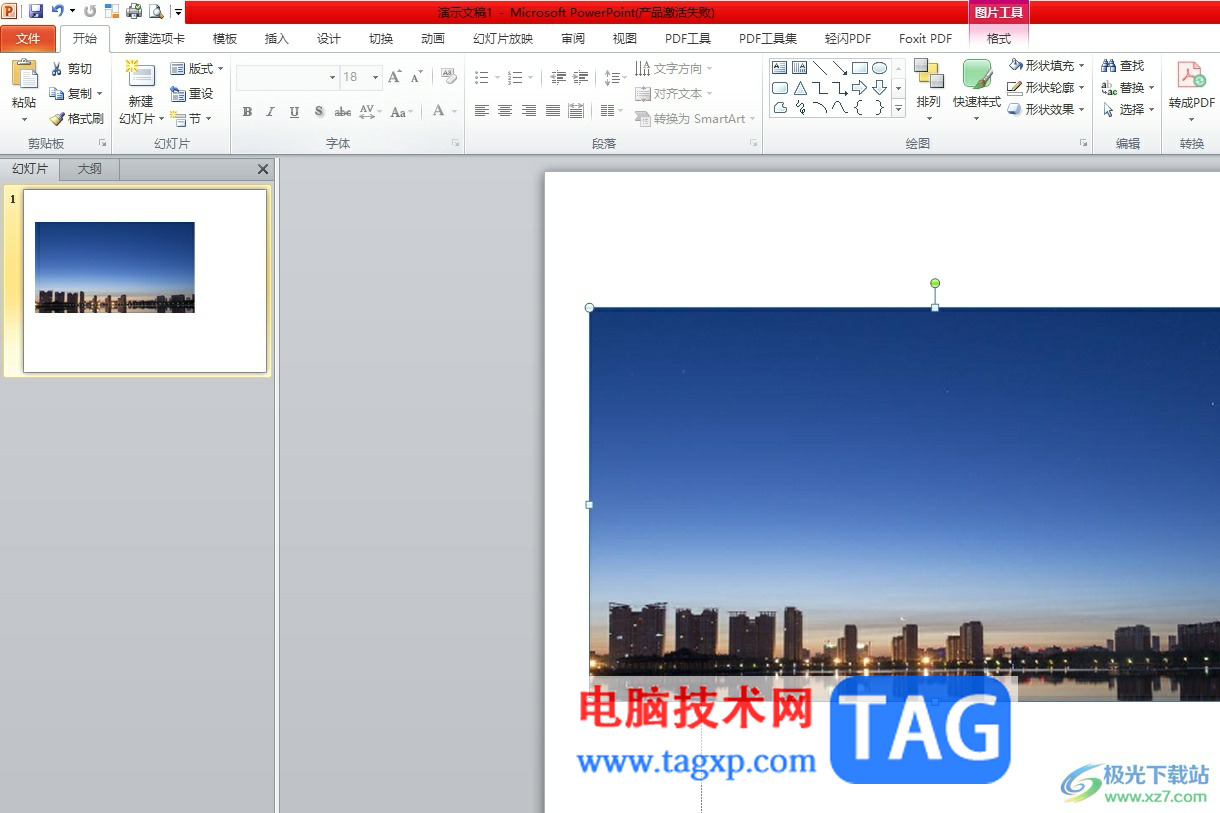
Task: Open the font name dropdown
Action: [x=332, y=77]
